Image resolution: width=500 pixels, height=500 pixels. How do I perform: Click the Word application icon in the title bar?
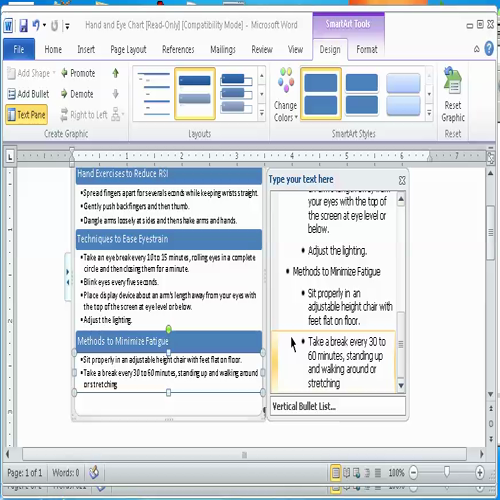[x=9, y=25]
